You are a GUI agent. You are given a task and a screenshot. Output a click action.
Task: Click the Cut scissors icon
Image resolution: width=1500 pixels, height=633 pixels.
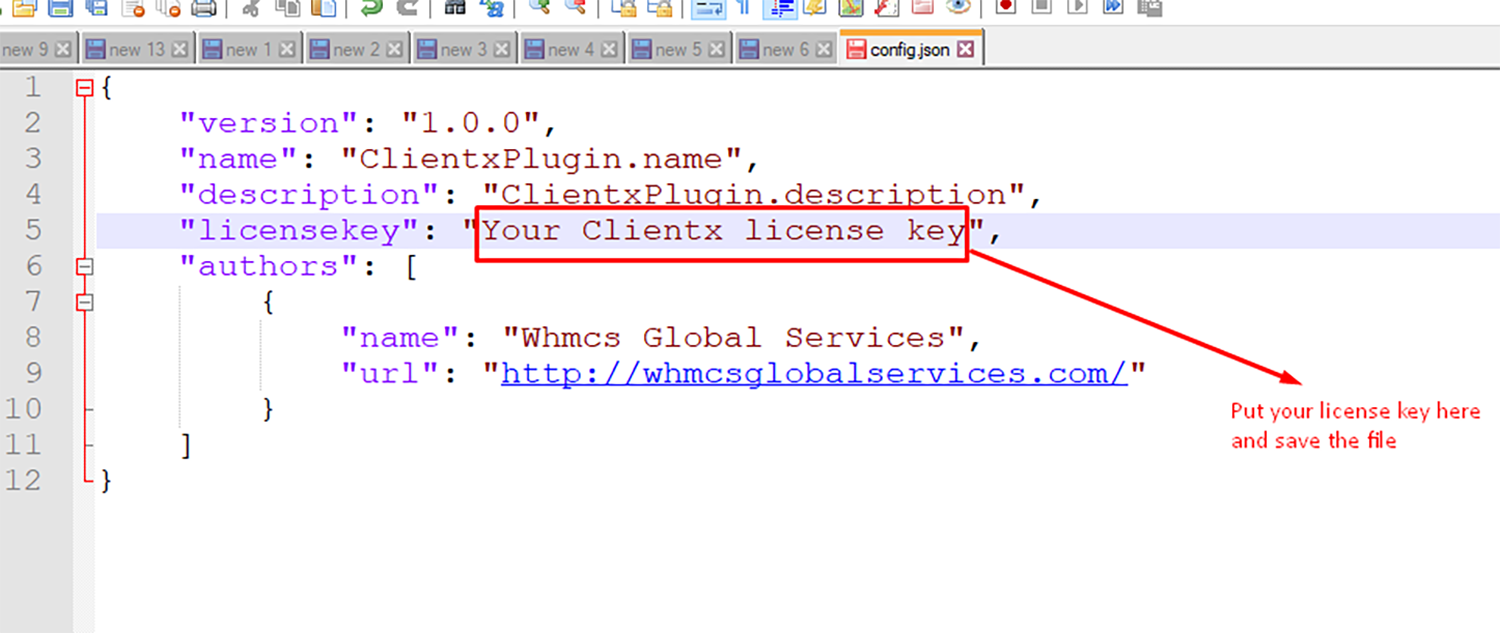tap(250, 8)
